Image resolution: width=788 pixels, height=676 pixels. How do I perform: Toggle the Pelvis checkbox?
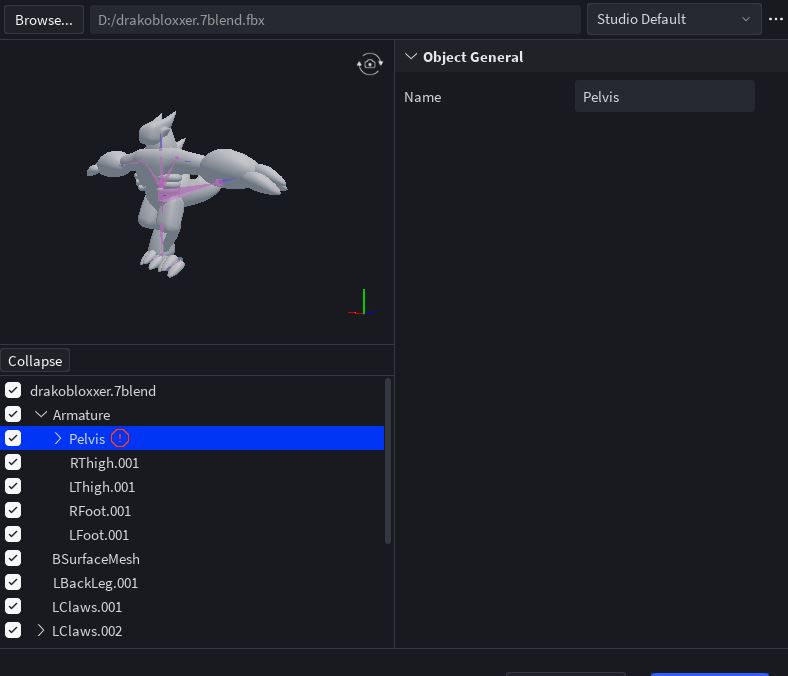pos(13,438)
